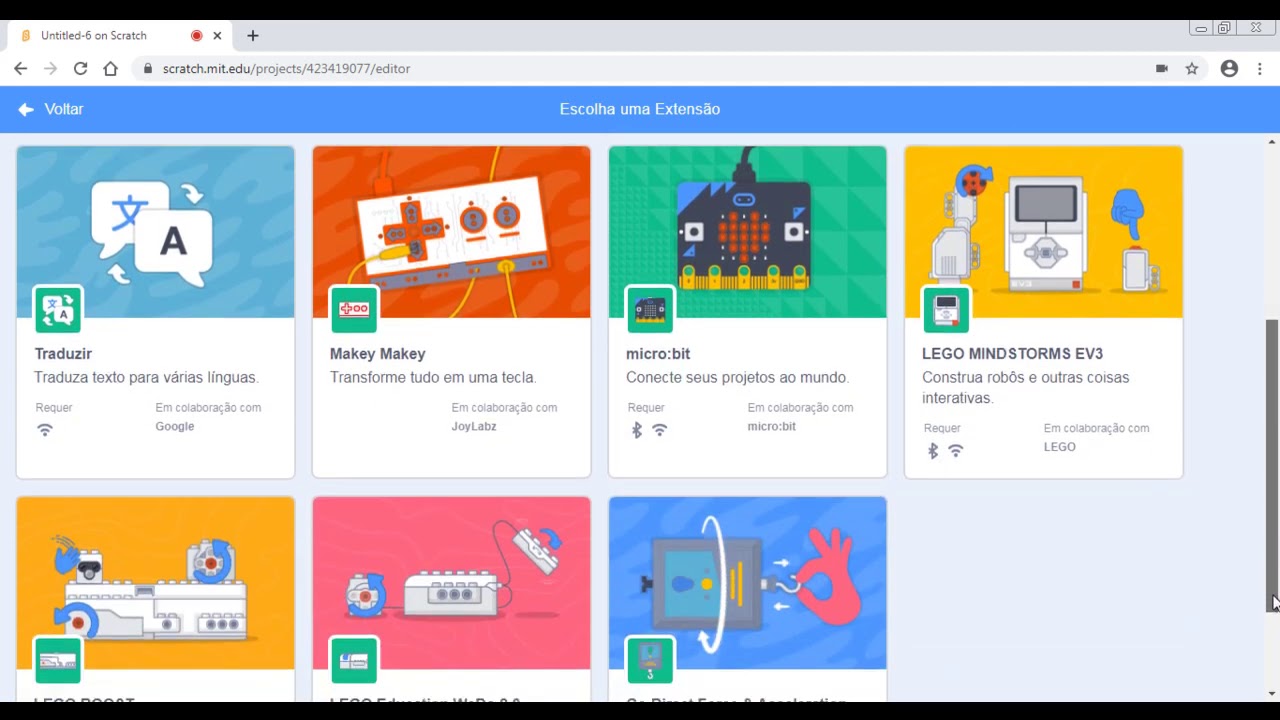Click the 'Transforme tudo em uma tecla.' description

click(433, 377)
